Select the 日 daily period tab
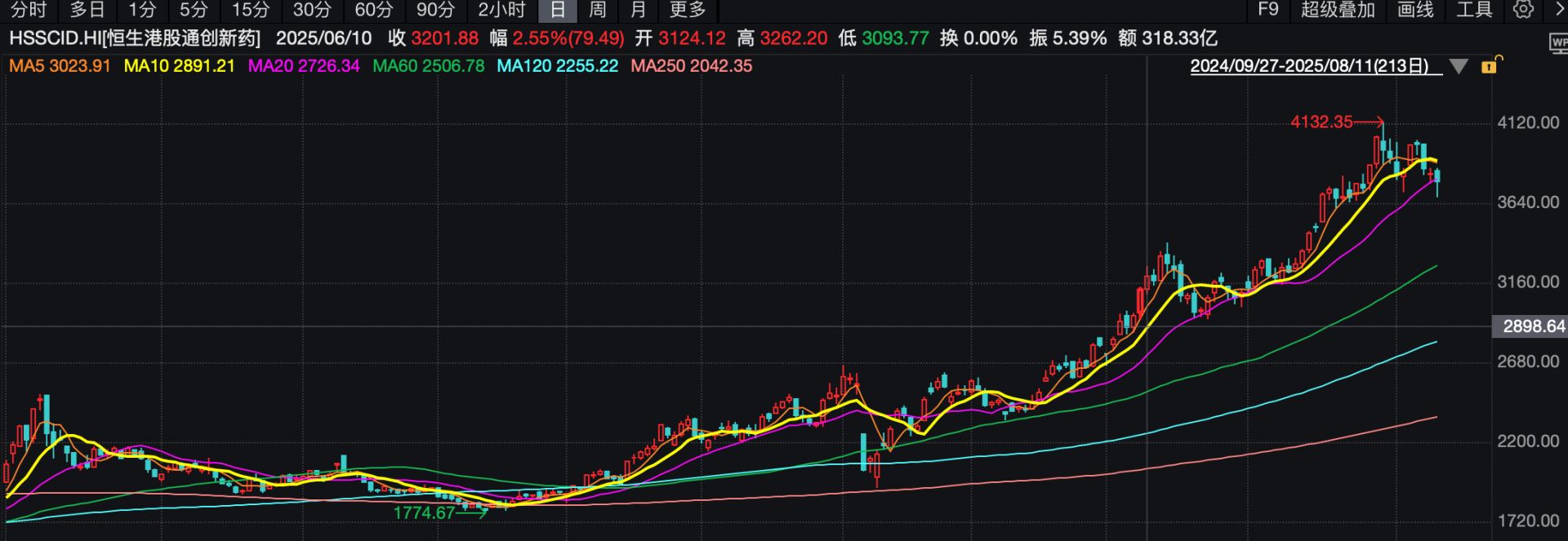 558,10
